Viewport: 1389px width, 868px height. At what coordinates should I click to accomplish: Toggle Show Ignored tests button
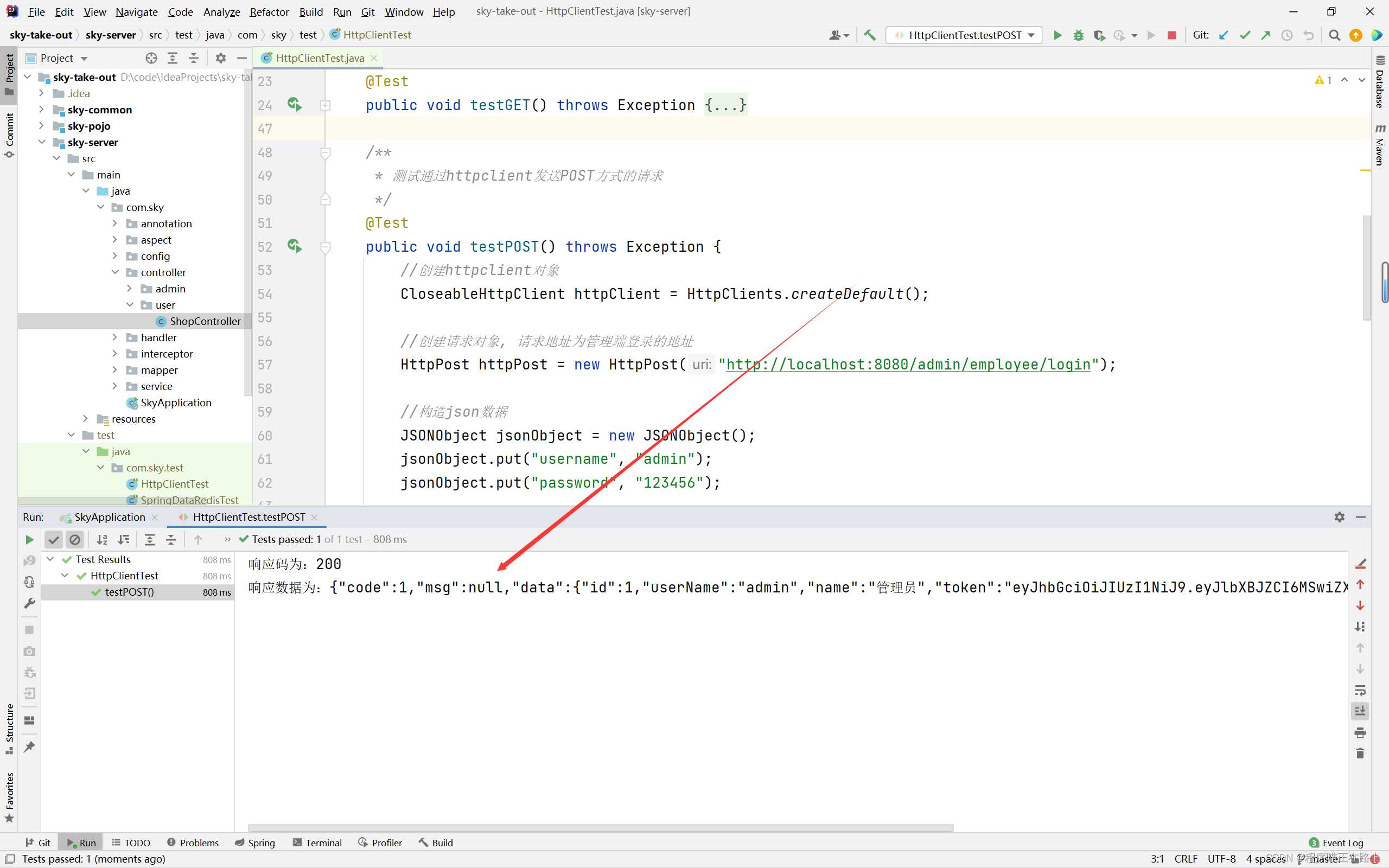(x=75, y=539)
